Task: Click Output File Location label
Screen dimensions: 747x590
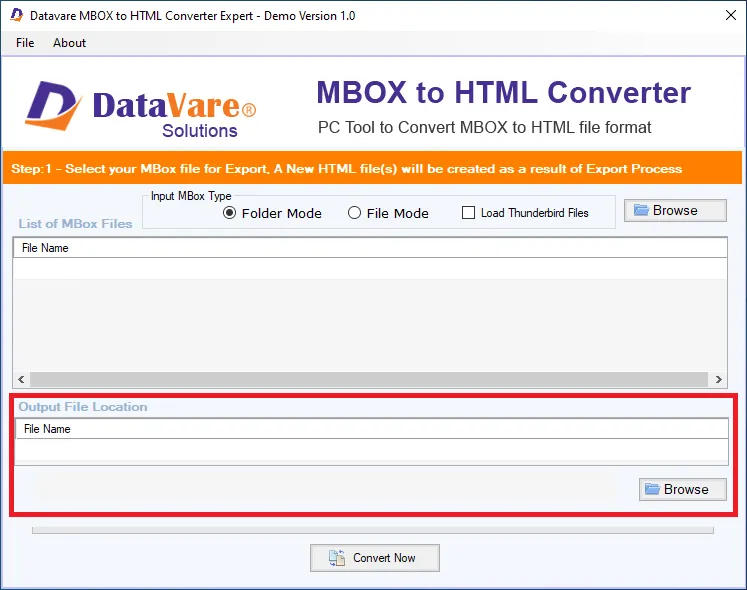Action: coord(83,407)
